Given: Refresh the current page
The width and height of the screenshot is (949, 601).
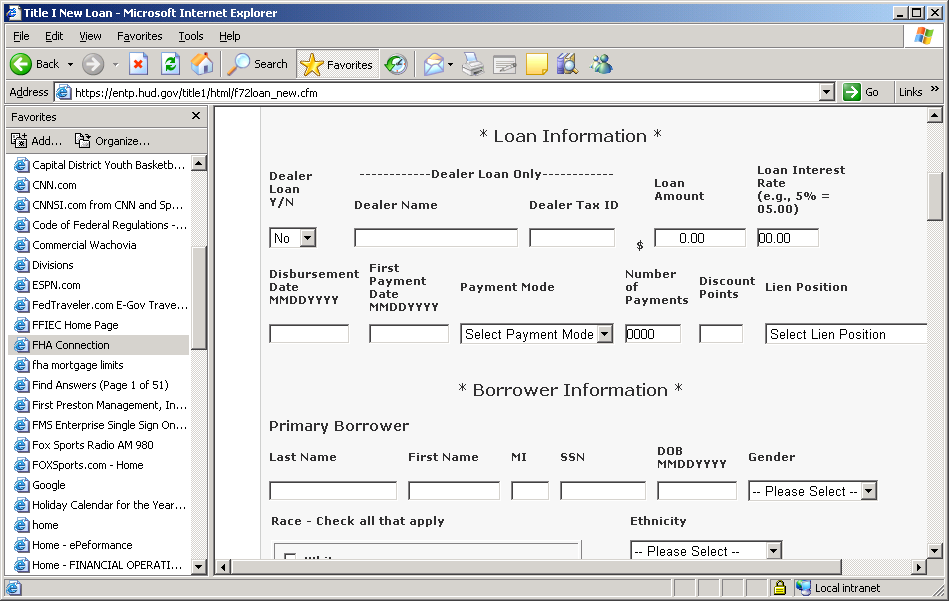Looking at the screenshot, I should tap(170, 65).
